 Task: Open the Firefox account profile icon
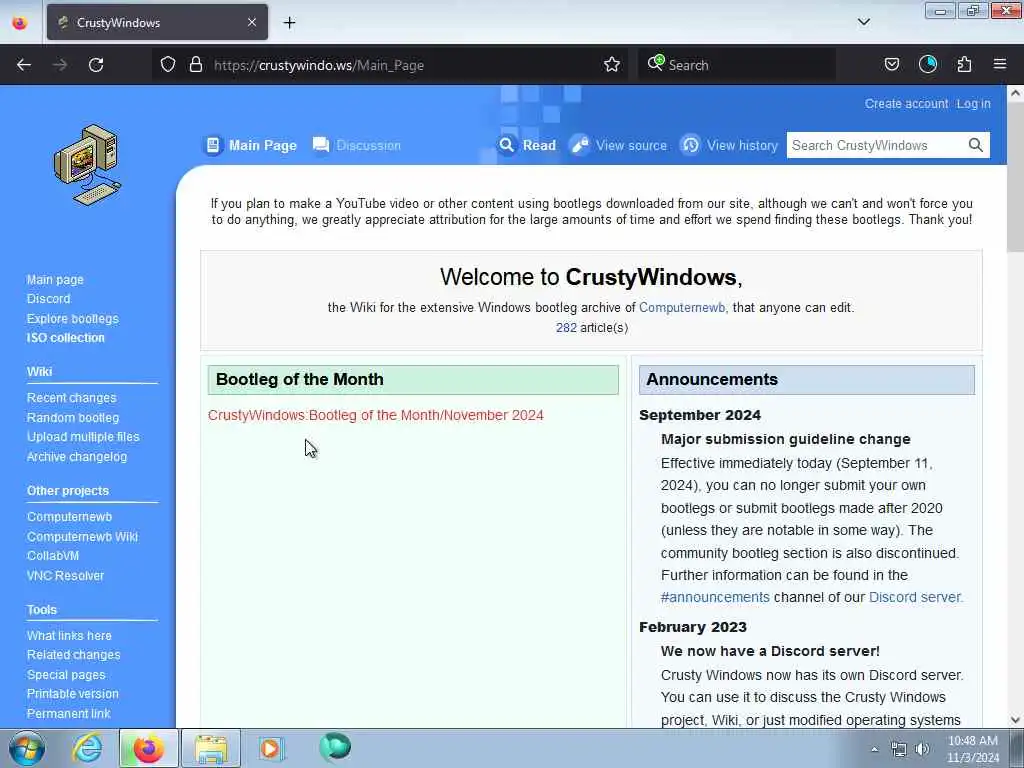click(928, 65)
